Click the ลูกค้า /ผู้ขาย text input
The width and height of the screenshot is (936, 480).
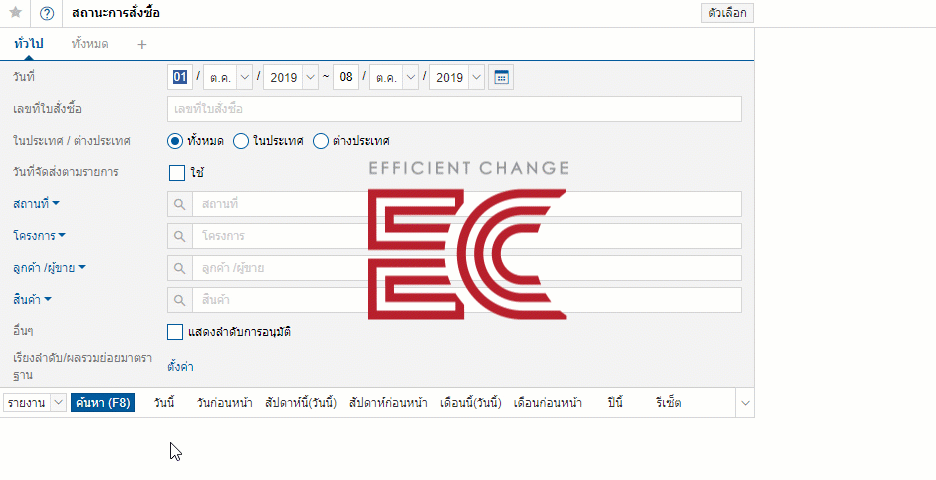(467, 268)
